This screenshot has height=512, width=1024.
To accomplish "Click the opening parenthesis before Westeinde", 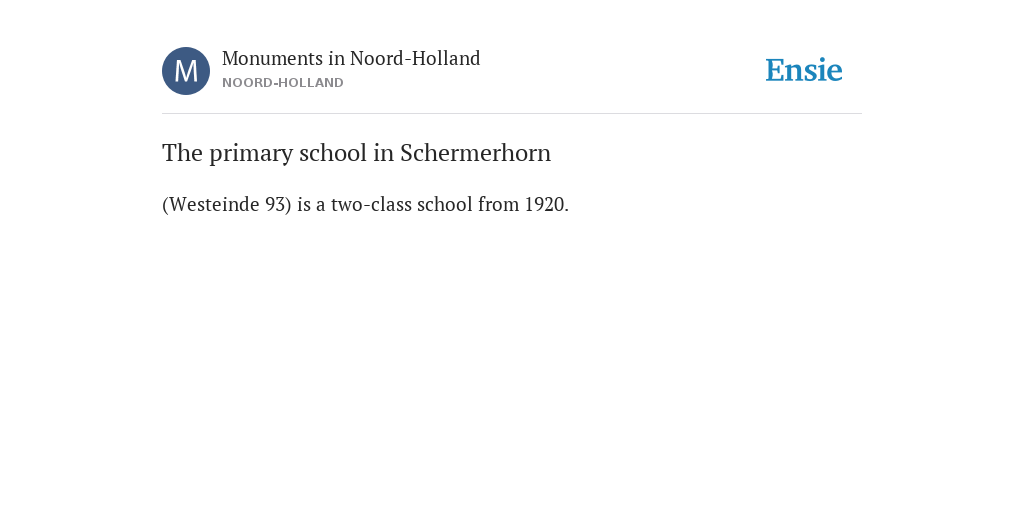I will (x=165, y=204).
